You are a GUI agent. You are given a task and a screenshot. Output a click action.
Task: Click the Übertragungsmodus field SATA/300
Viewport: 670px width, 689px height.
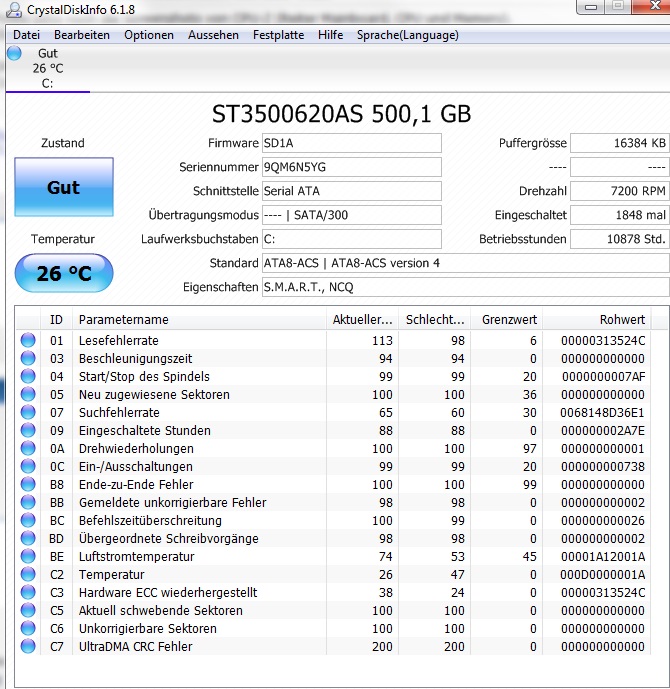click(x=351, y=215)
